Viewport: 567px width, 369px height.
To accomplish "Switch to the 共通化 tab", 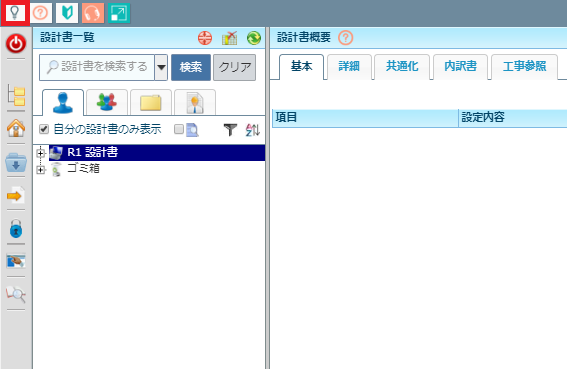I will [402, 67].
